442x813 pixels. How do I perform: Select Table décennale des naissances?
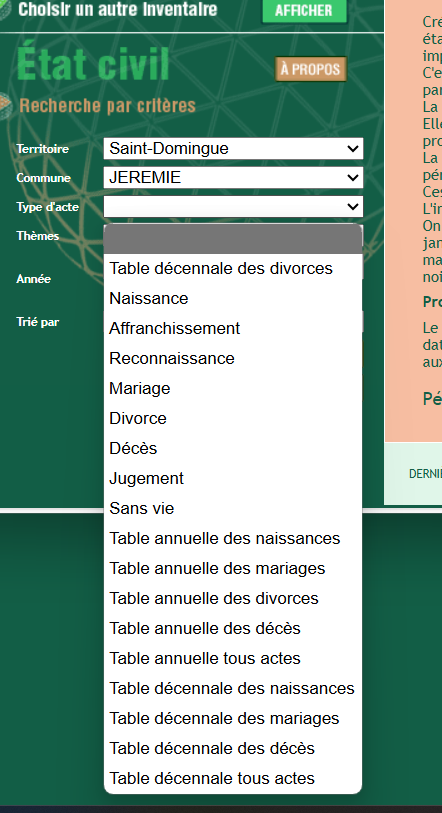click(233, 689)
